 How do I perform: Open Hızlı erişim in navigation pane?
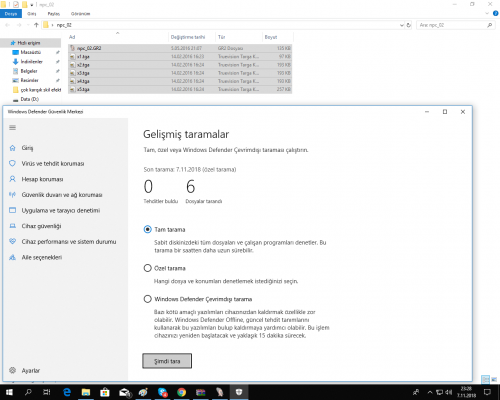coord(30,43)
